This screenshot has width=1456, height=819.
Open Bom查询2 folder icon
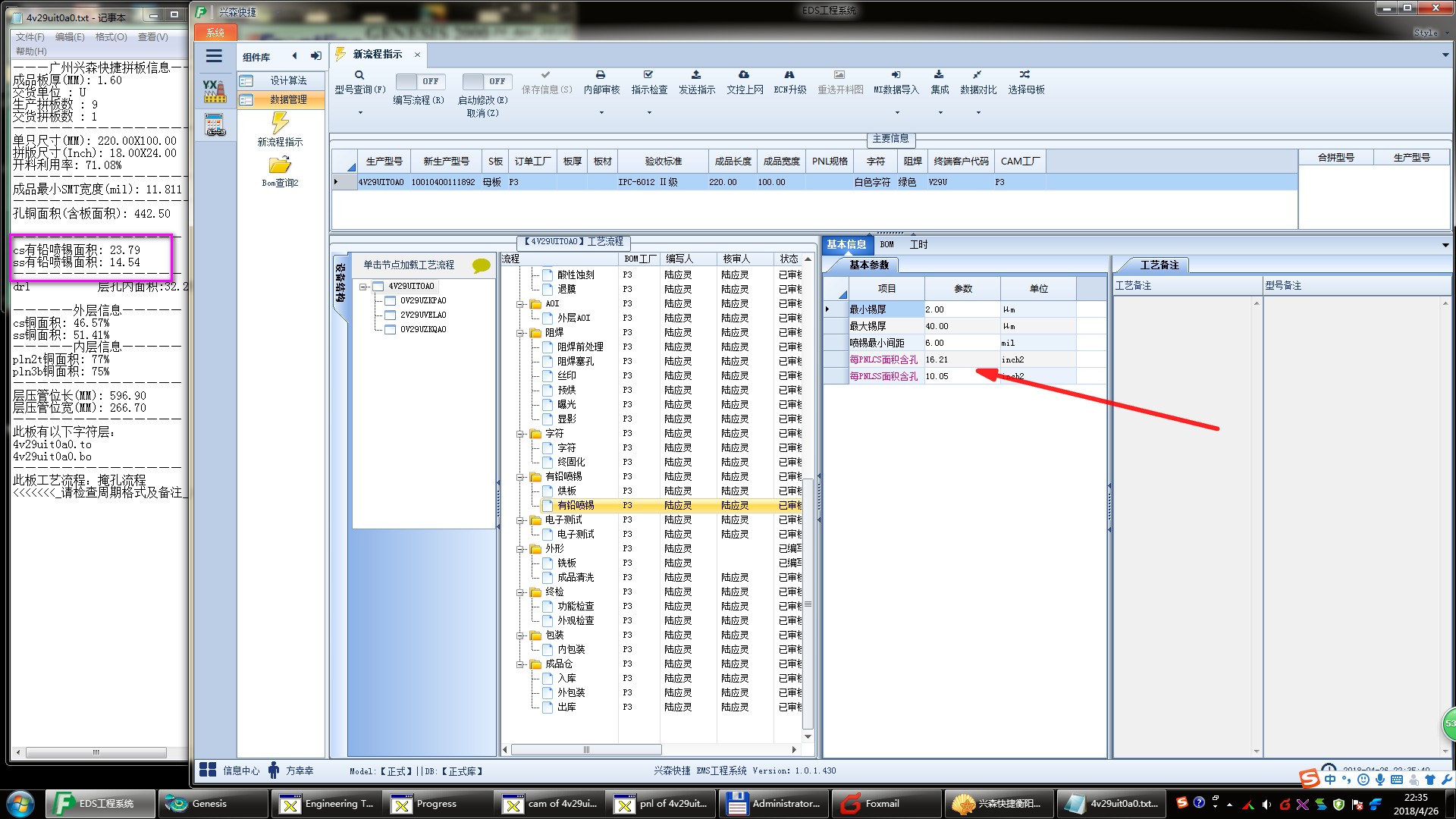tap(280, 165)
